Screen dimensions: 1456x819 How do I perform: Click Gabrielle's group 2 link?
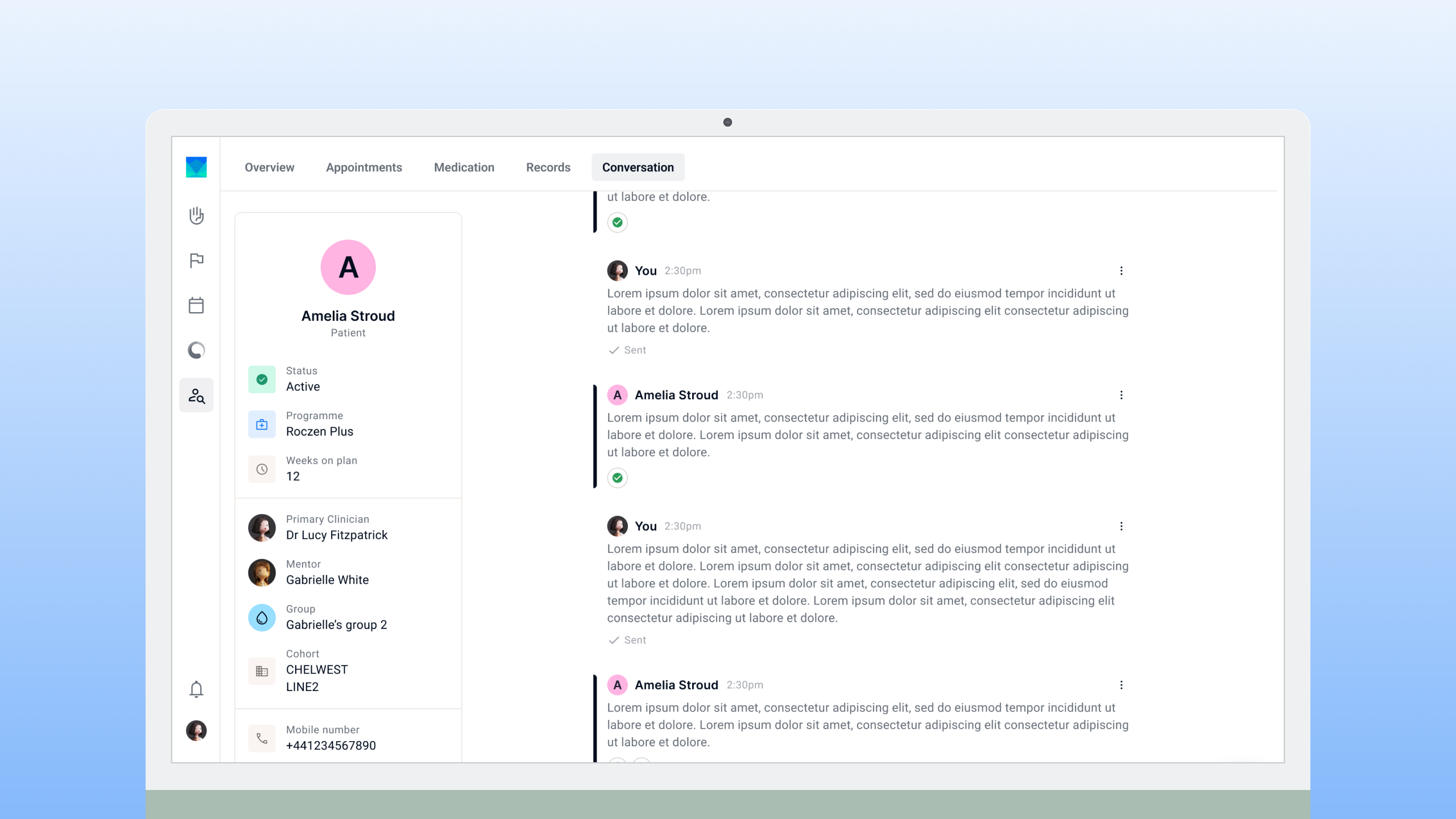[336, 625]
